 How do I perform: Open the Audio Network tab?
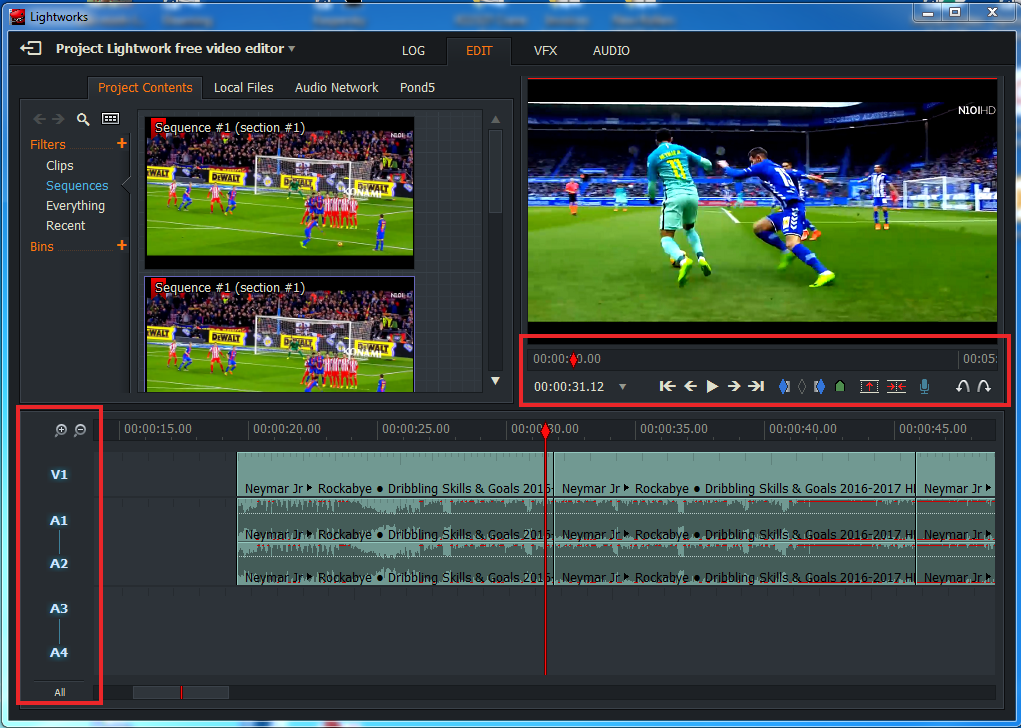336,87
